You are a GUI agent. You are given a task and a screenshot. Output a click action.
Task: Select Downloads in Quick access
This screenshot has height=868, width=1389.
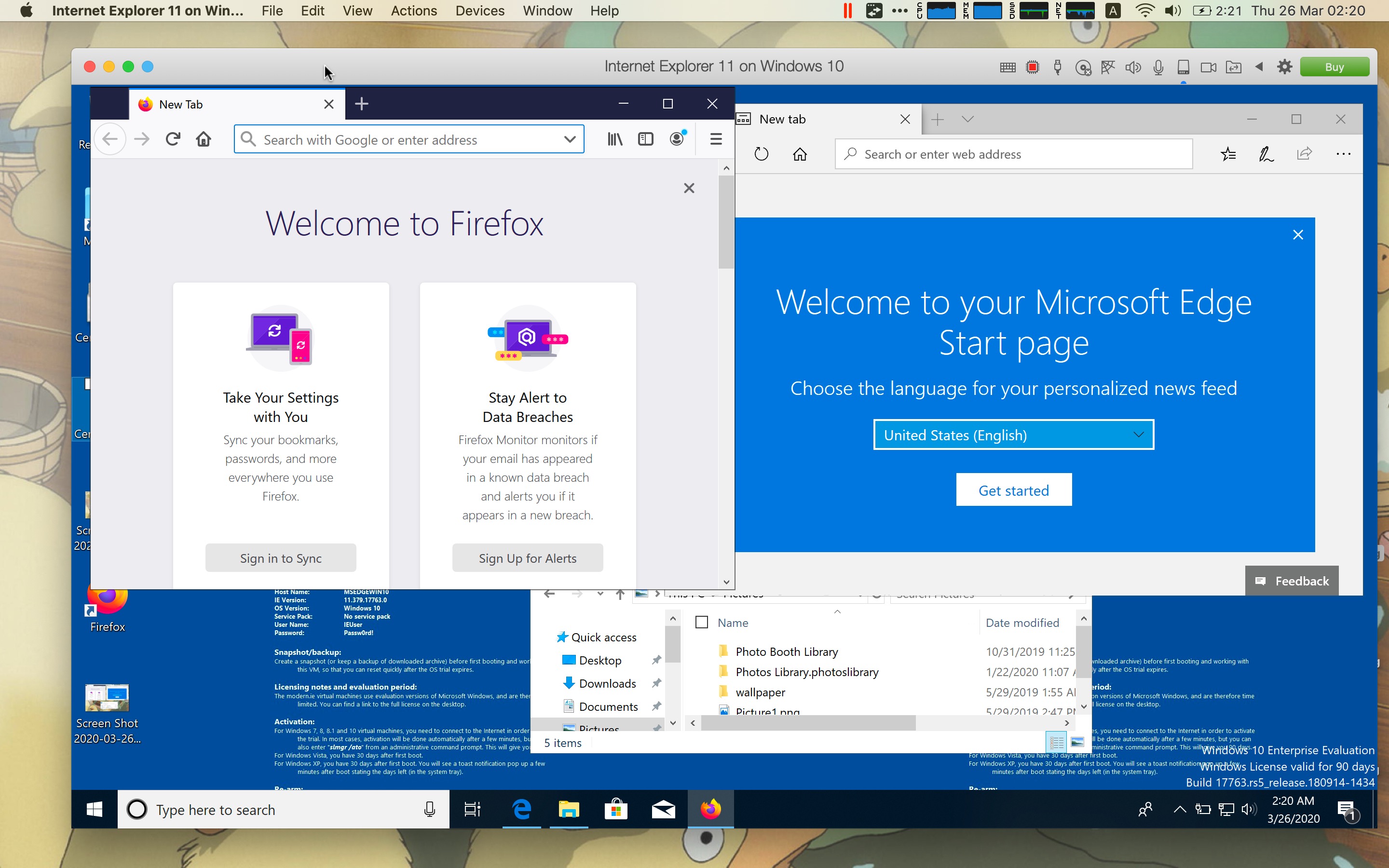click(607, 683)
